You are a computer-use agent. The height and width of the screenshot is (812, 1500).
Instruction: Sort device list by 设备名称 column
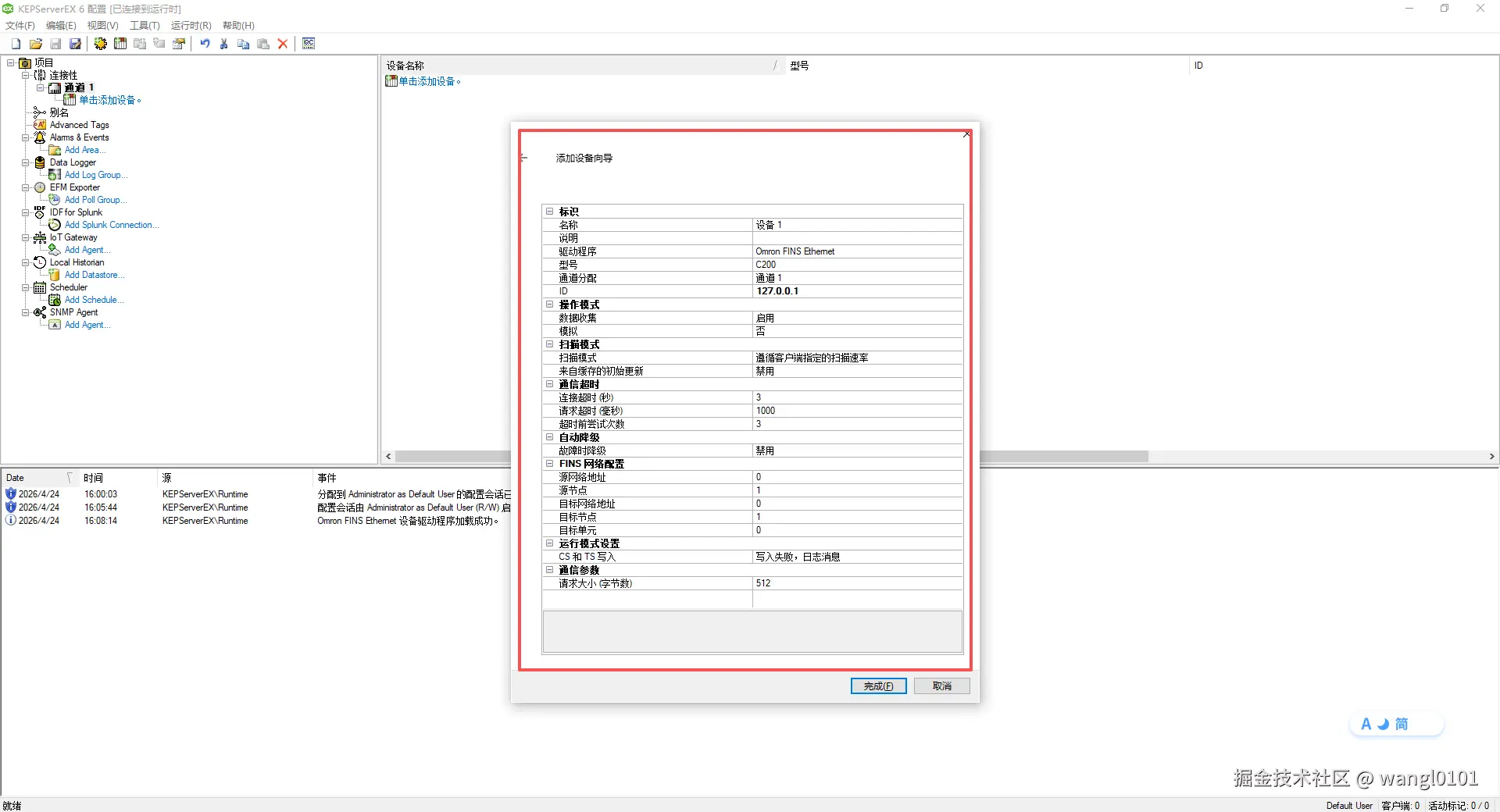(583, 66)
